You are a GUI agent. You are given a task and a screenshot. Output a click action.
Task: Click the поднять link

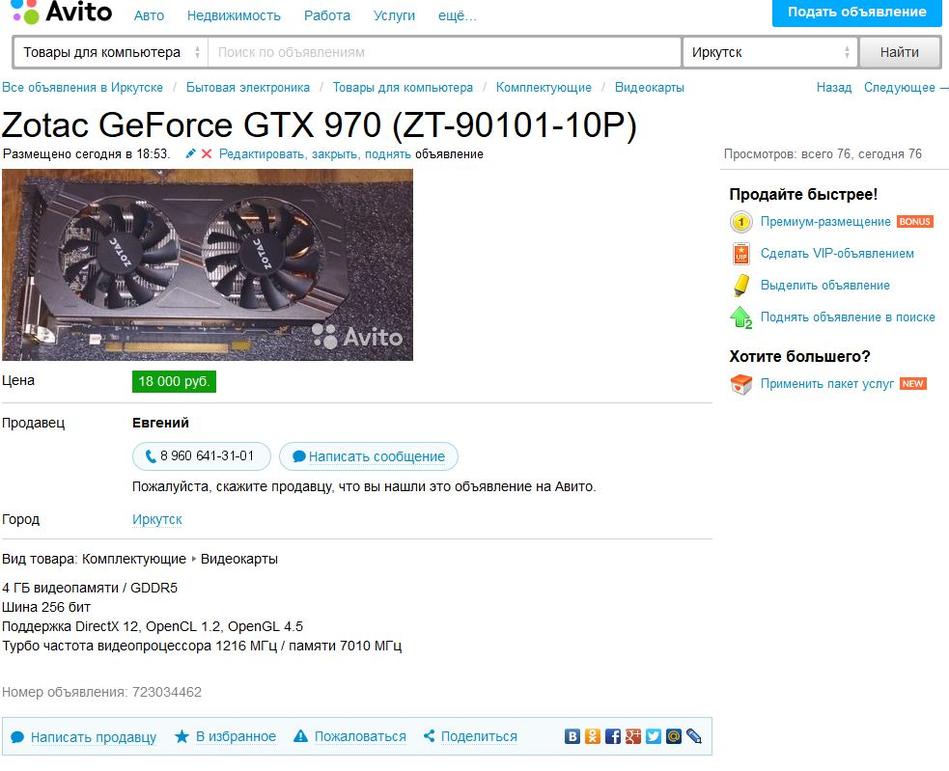[x=388, y=154]
